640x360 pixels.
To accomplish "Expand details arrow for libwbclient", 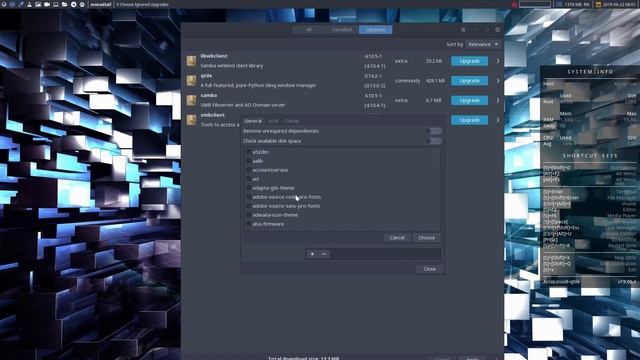I will pyautogui.click(x=498, y=61).
